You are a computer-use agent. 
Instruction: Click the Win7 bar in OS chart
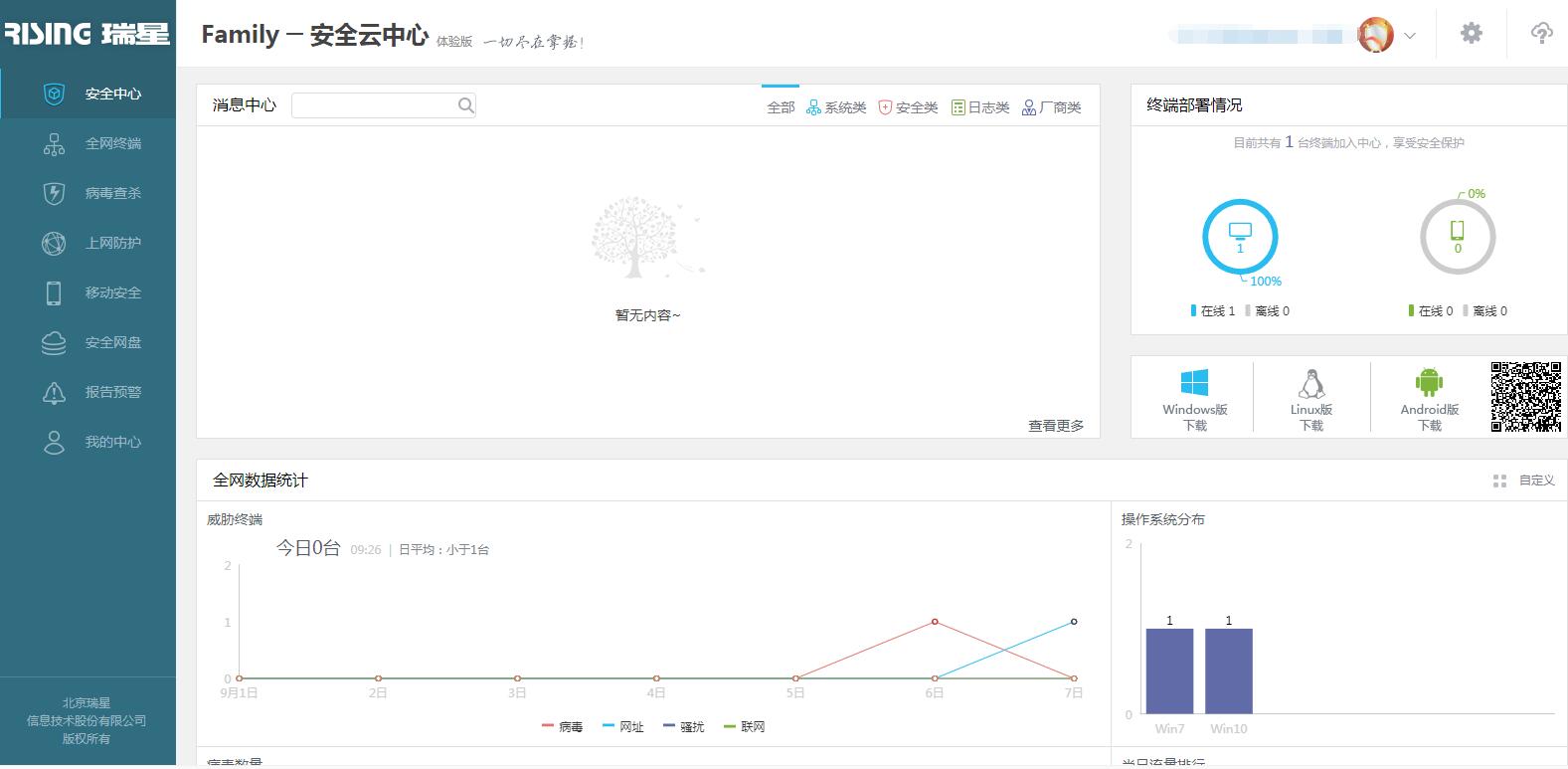(x=1169, y=672)
